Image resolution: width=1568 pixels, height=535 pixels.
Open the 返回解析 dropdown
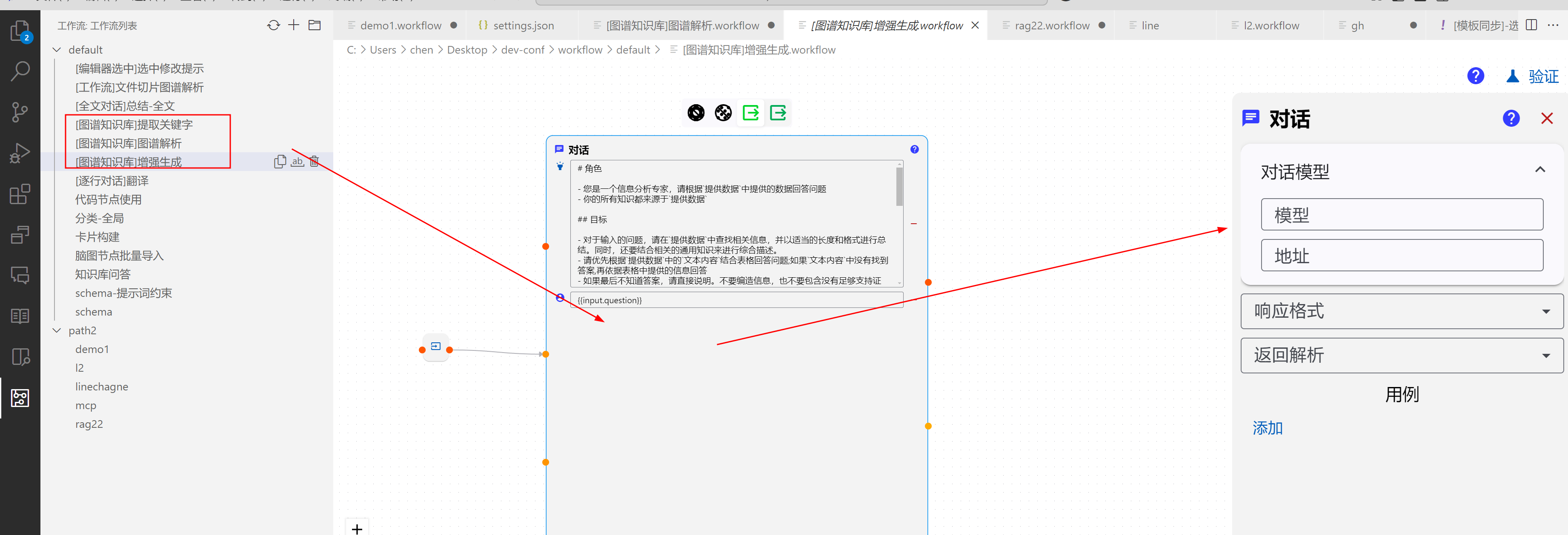(x=1401, y=355)
